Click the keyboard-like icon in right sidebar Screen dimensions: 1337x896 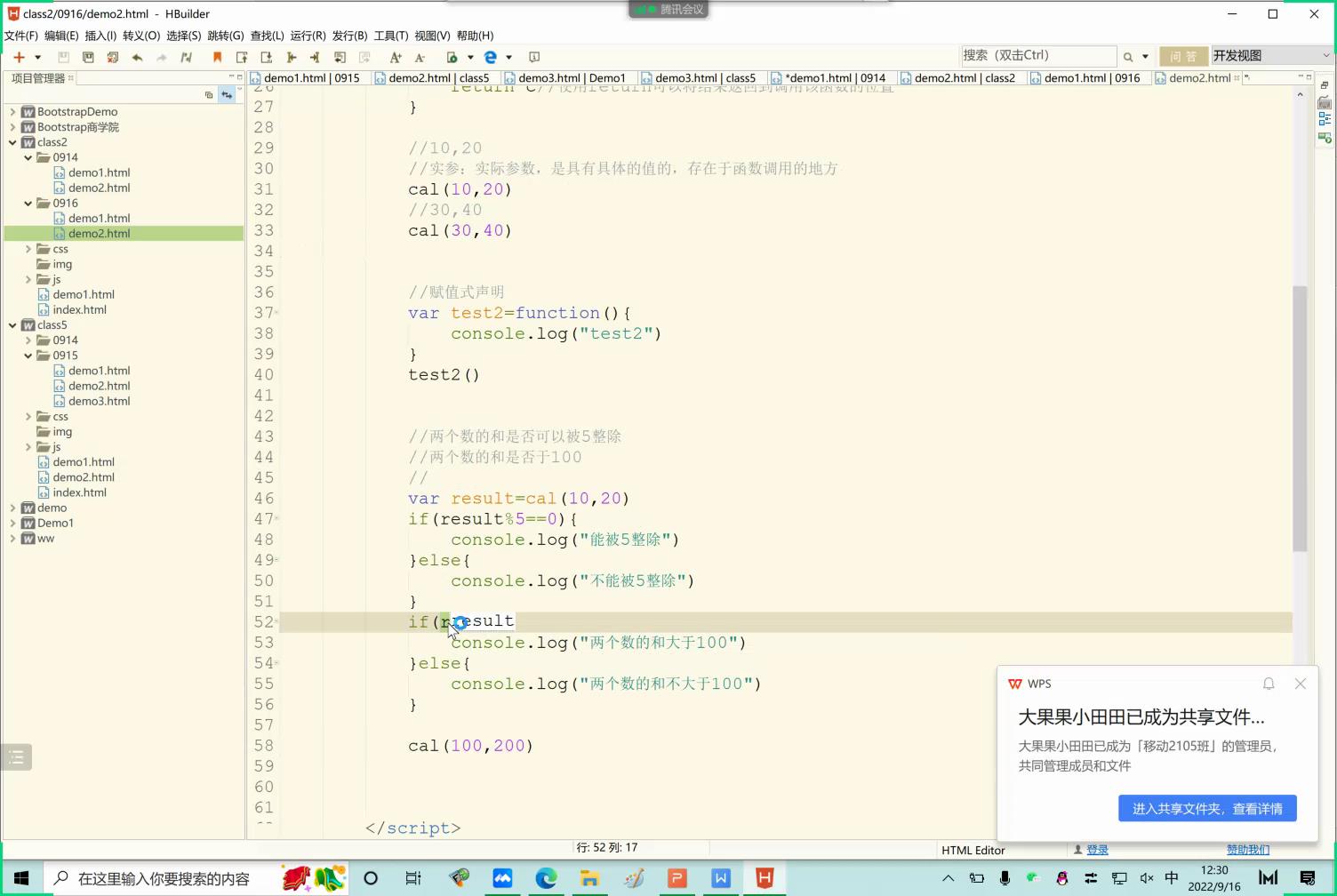tap(1325, 102)
